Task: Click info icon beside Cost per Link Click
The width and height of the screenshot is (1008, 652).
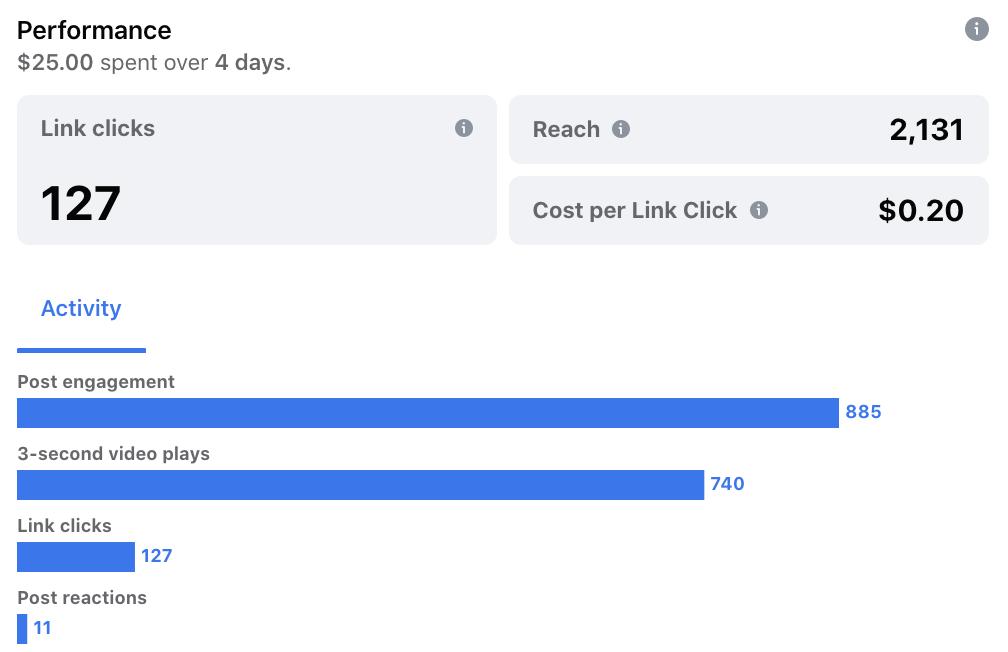Action: click(759, 210)
